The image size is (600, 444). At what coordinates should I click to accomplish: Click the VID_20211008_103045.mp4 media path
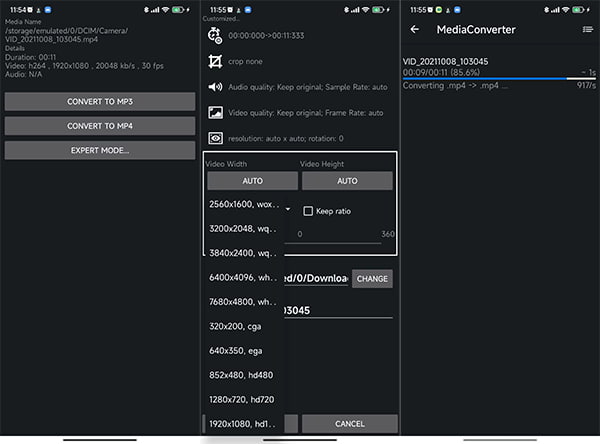(67, 35)
